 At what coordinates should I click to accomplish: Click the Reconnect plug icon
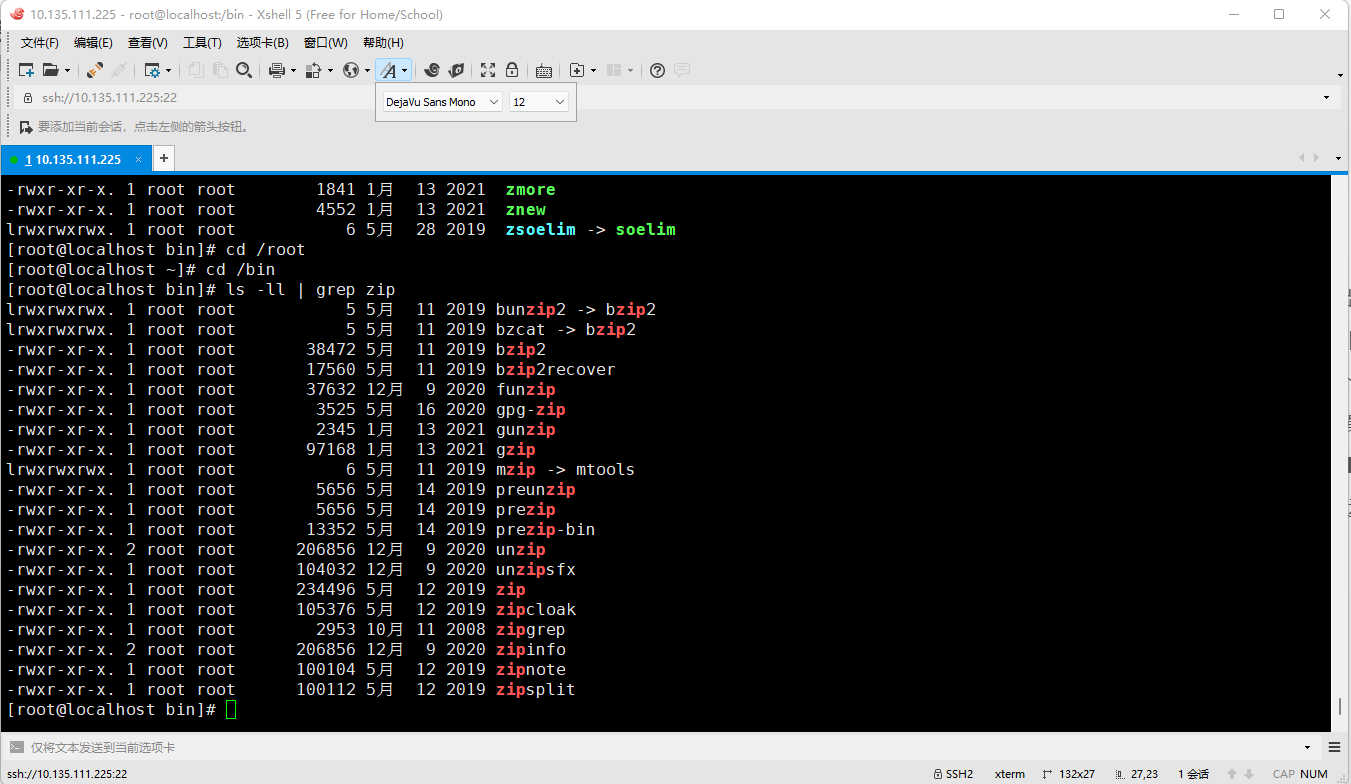[x=94, y=70]
